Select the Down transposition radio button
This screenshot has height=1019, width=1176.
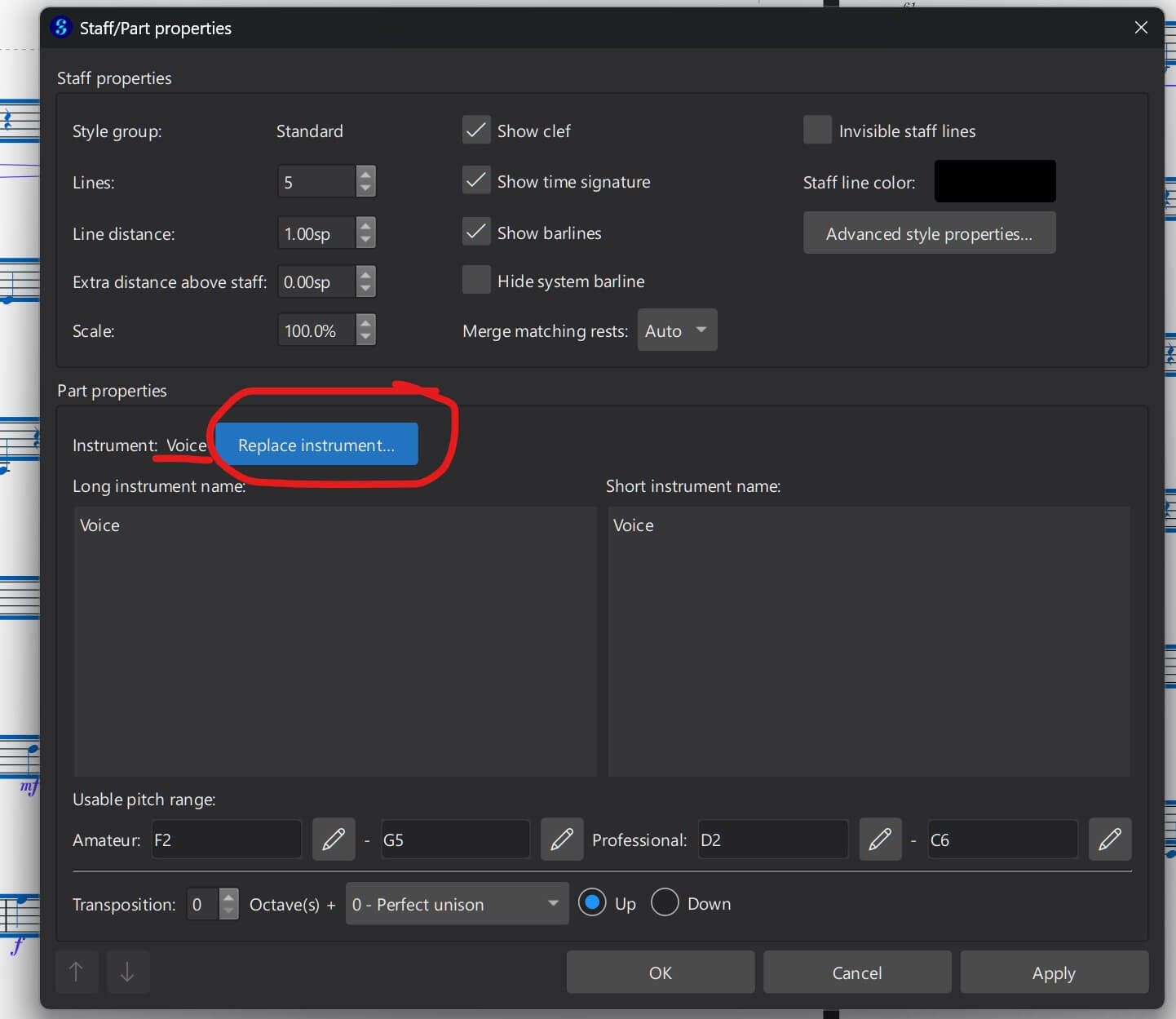[665, 903]
